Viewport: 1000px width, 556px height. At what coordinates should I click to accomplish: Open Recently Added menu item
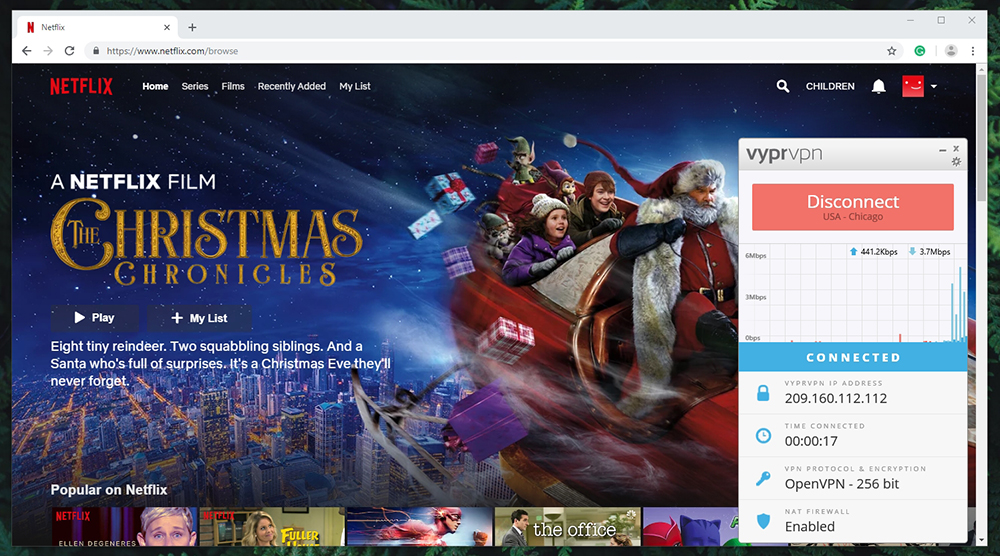tap(291, 86)
